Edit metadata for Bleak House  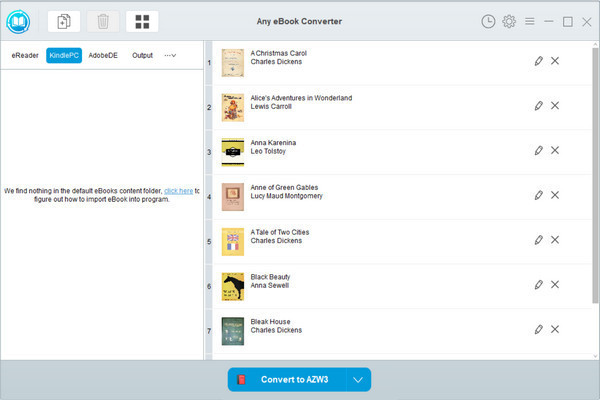click(538, 330)
